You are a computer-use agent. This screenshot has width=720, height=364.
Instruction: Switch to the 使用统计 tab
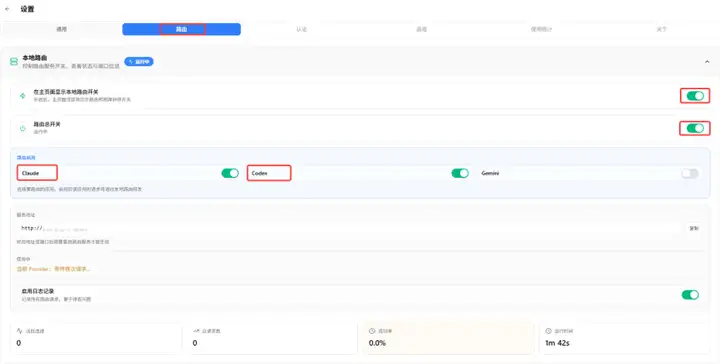(x=541, y=29)
